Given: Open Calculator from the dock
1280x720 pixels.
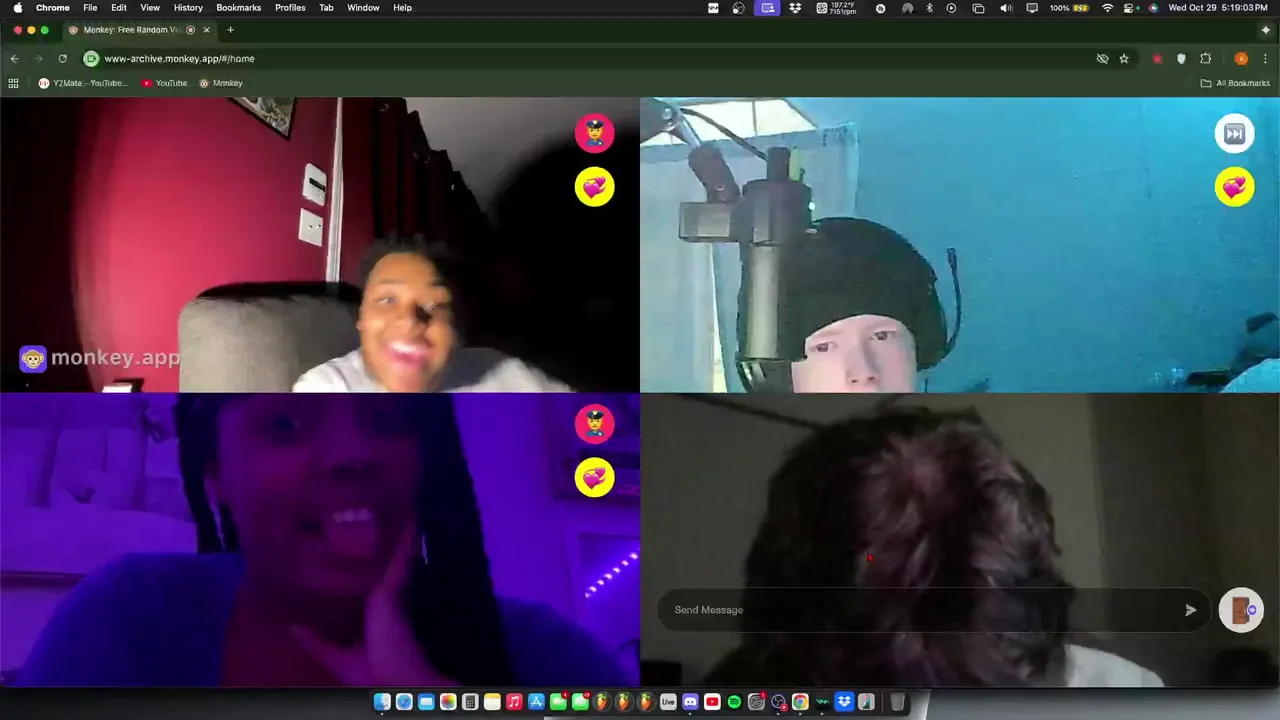Looking at the screenshot, I should 470,702.
